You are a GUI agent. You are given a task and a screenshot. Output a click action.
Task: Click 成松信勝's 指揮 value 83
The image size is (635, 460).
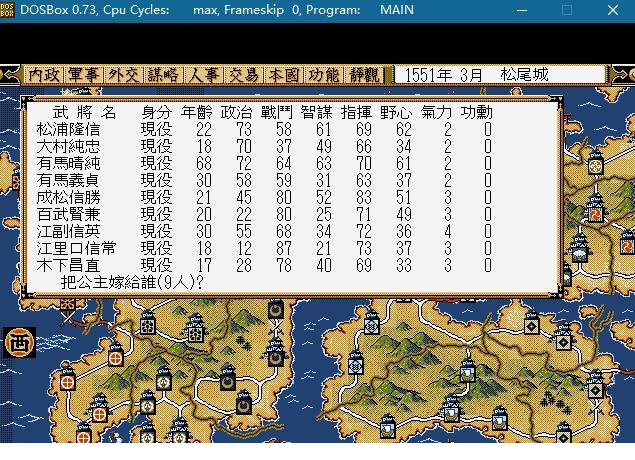coord(364,198)
